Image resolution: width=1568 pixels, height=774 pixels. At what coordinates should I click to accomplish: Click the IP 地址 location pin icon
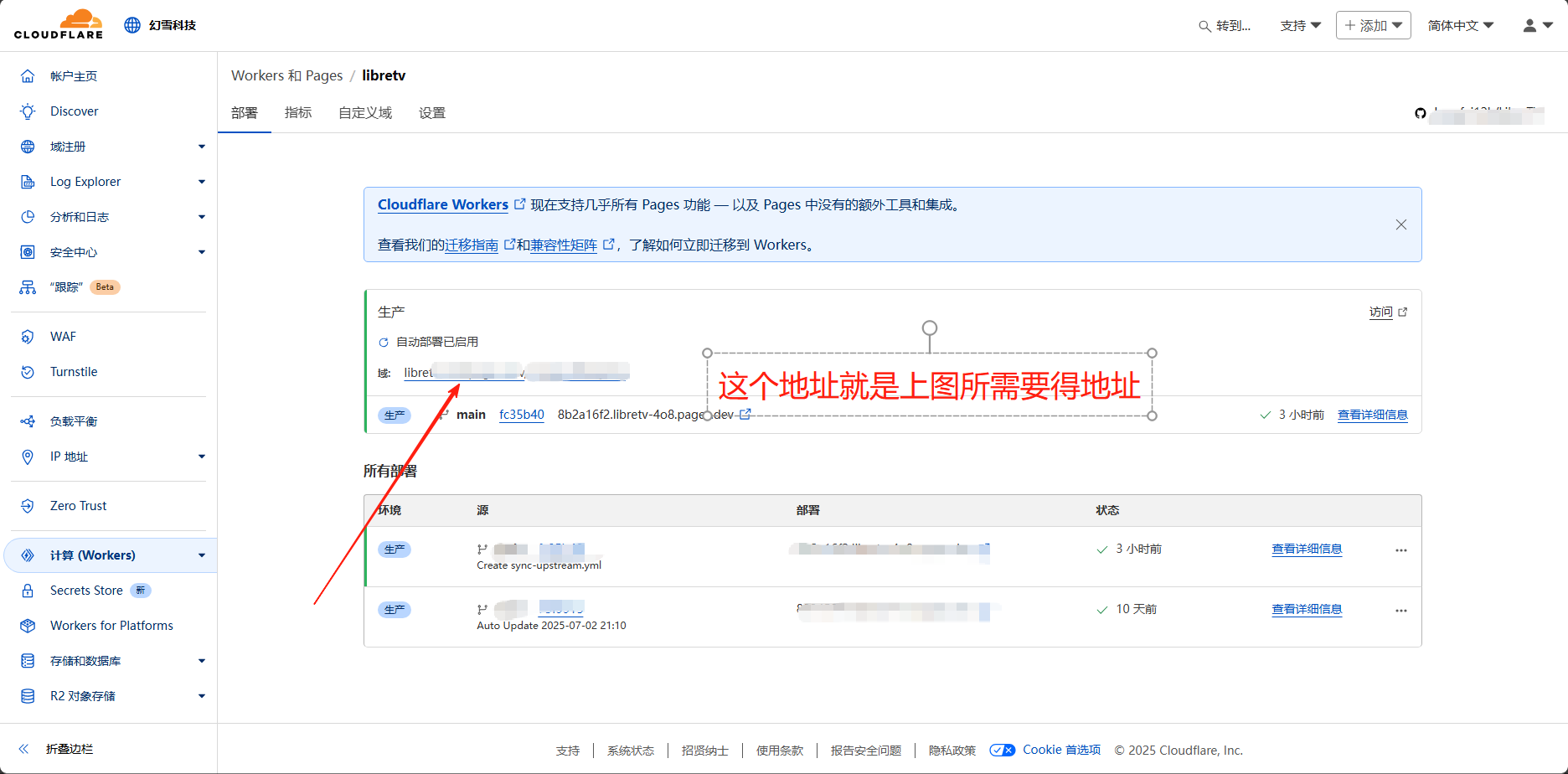pyautogui.click(x=28, y=457)
